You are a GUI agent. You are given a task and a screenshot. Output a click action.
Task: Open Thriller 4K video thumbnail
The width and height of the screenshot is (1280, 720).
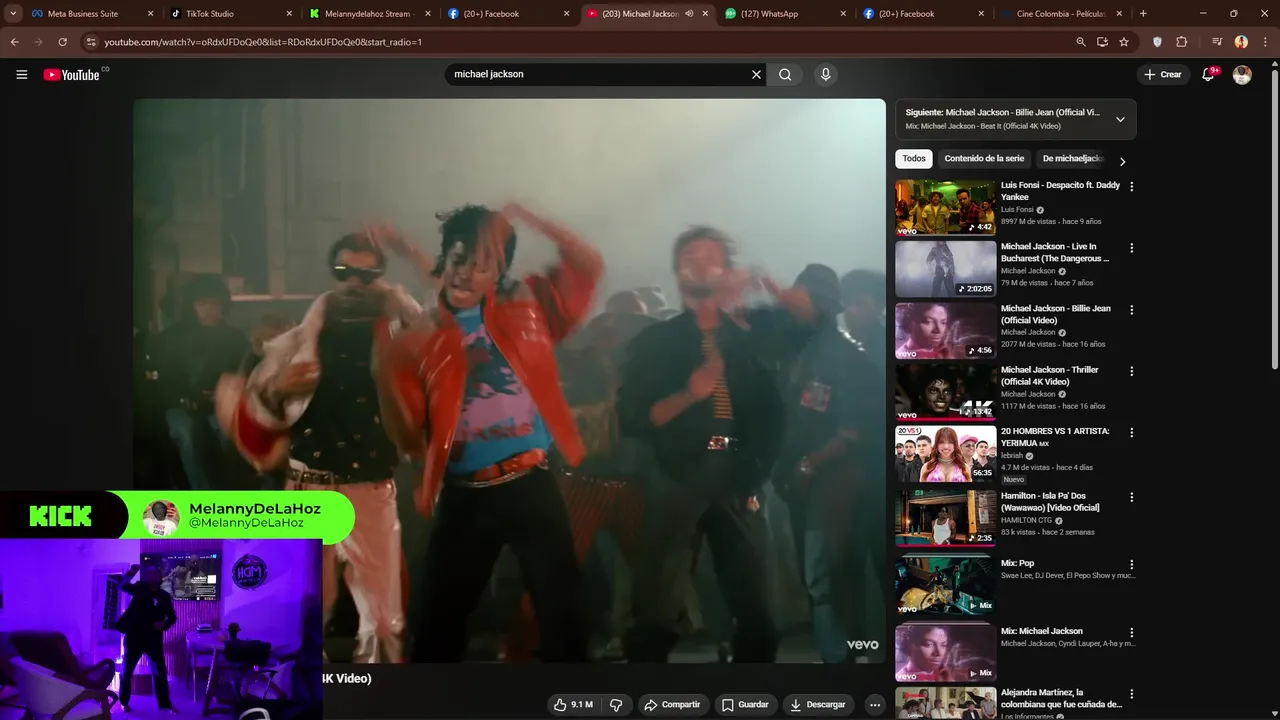point(945,392)
